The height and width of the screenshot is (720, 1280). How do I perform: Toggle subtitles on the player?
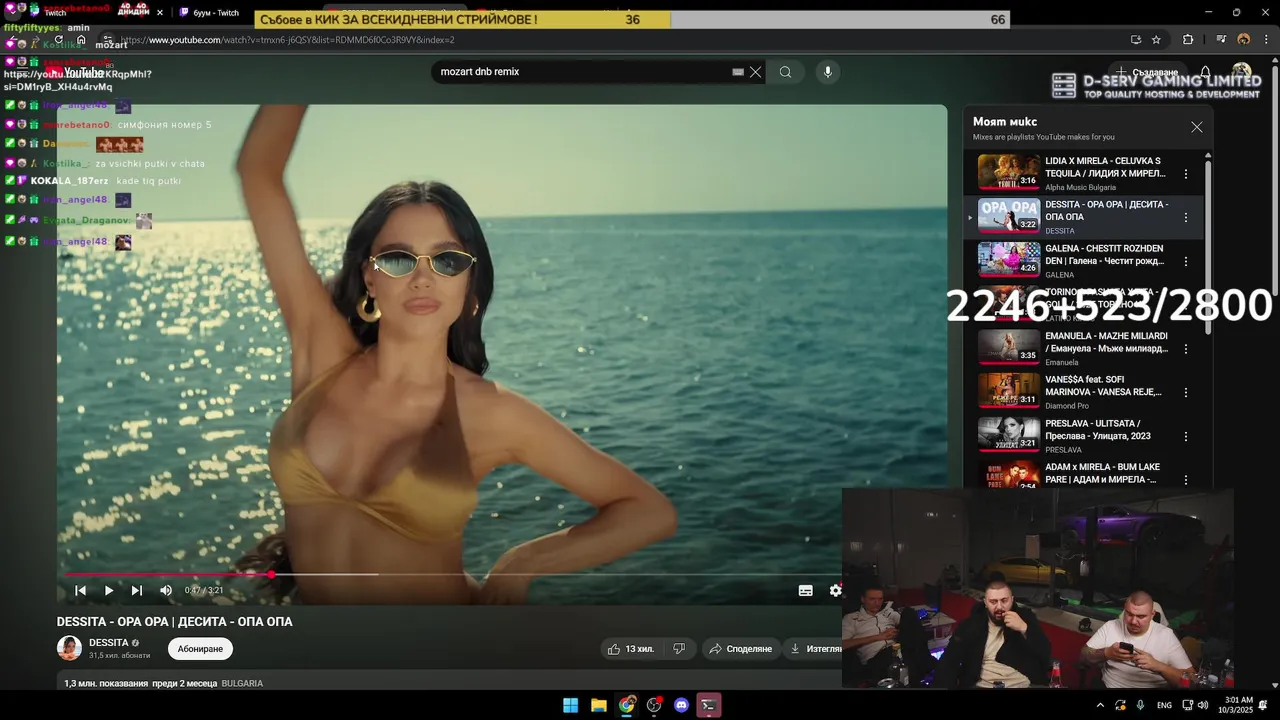805,590
